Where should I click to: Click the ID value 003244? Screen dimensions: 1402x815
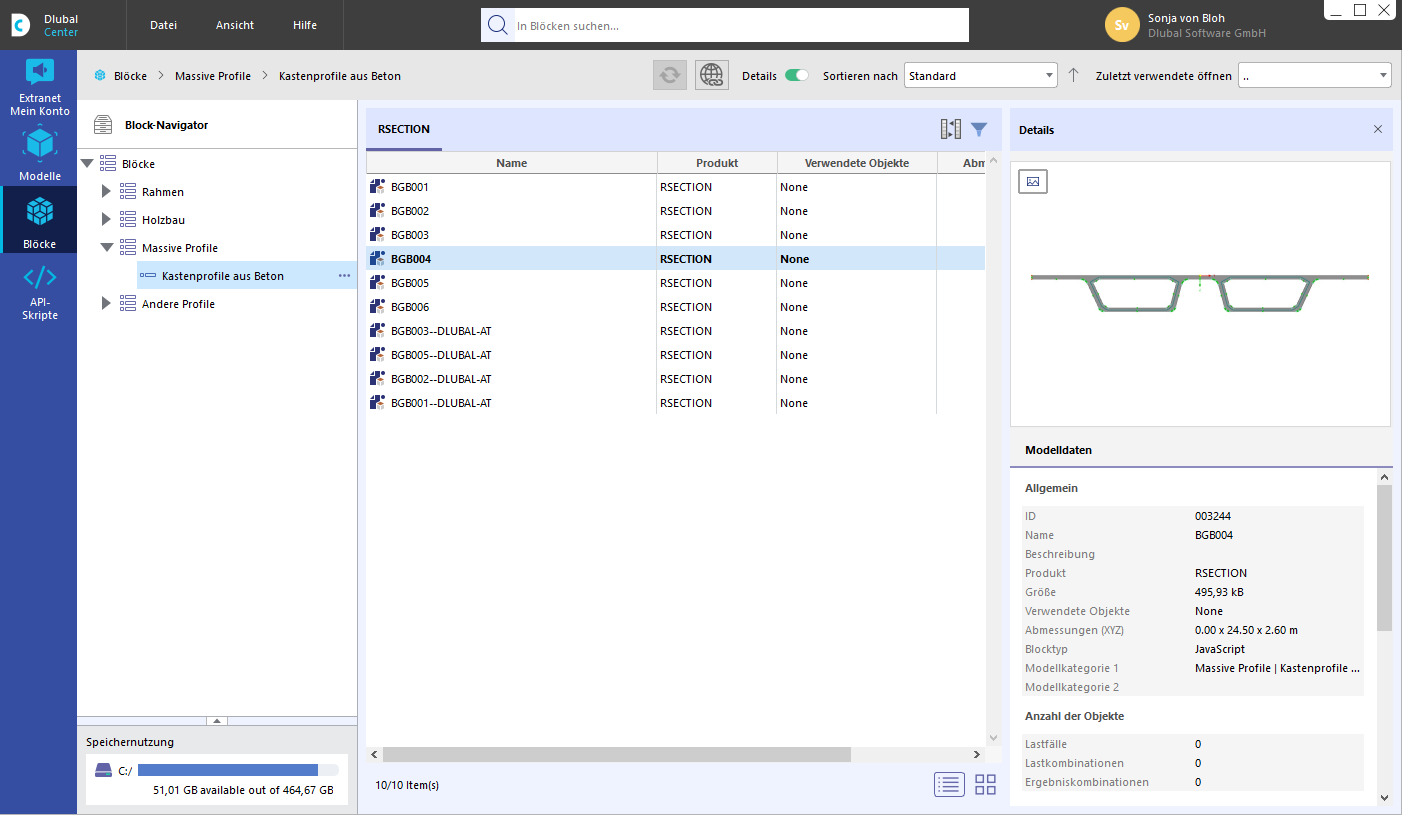[x=1212, y=516]
